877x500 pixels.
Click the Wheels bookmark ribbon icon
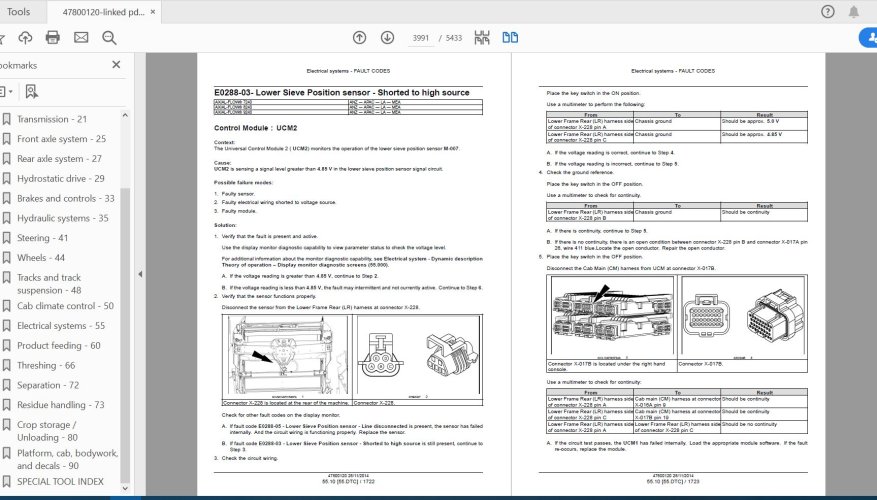point(7,258)
